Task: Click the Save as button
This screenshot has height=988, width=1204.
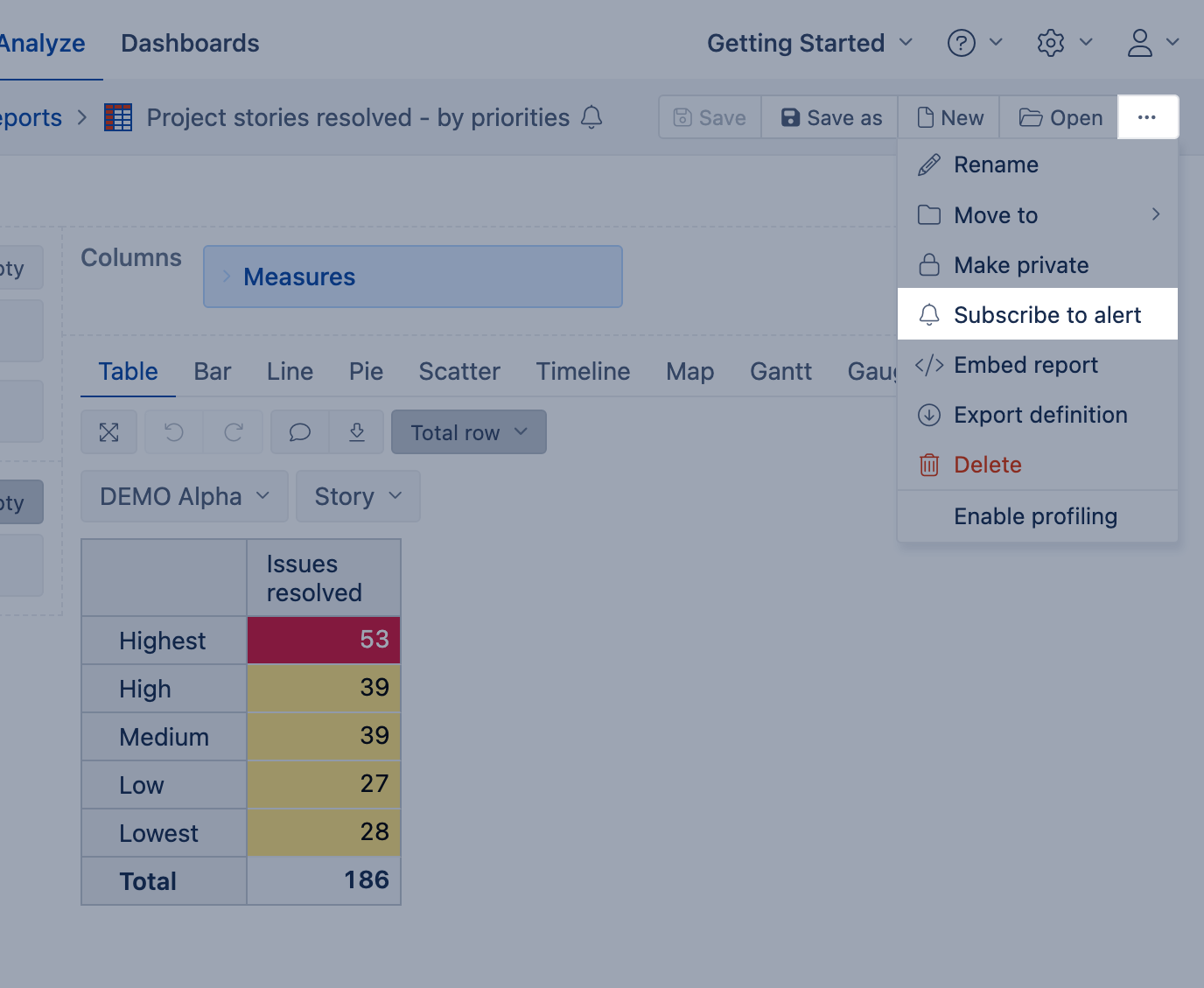Action: 830,117
